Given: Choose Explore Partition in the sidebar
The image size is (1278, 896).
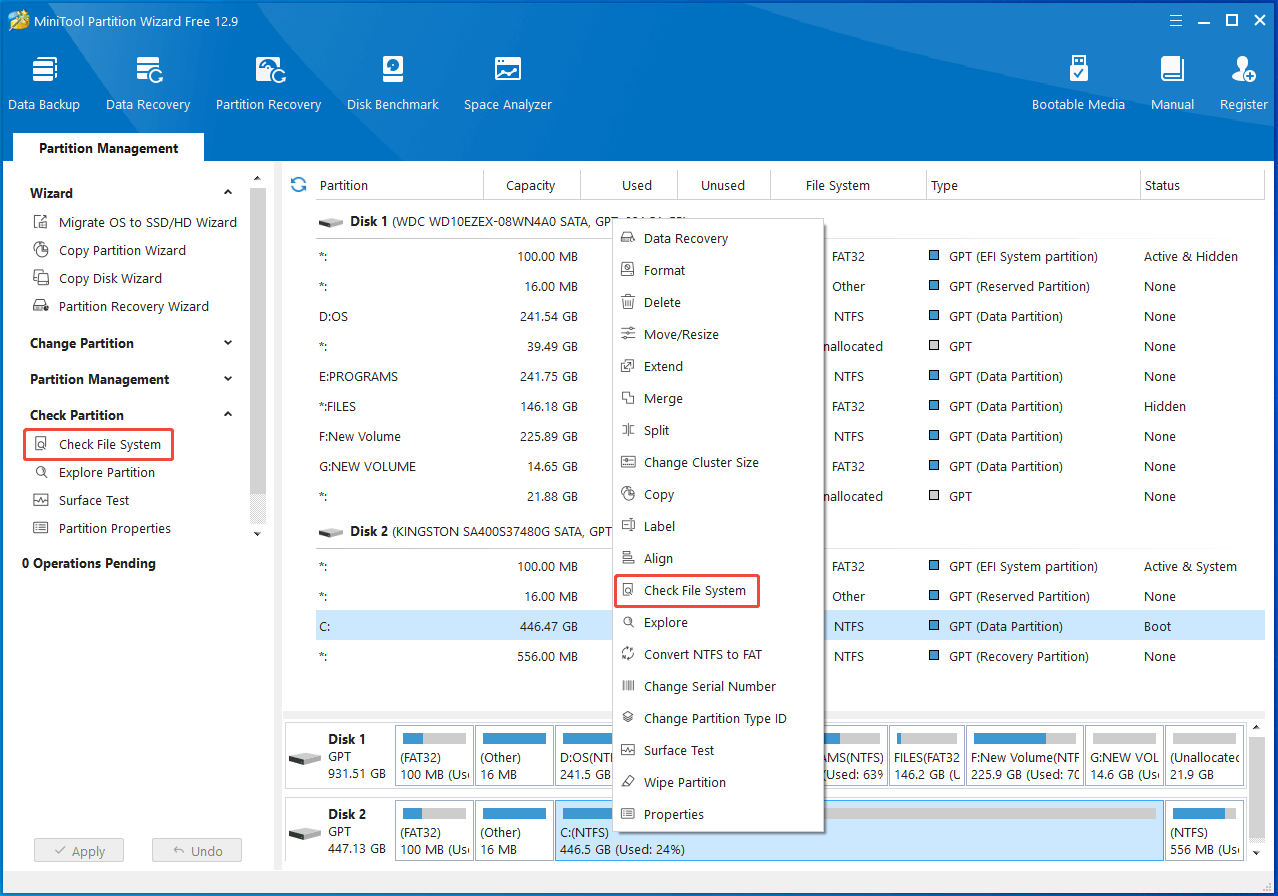Looking at the screenshot, I should (x=95, y=472).
